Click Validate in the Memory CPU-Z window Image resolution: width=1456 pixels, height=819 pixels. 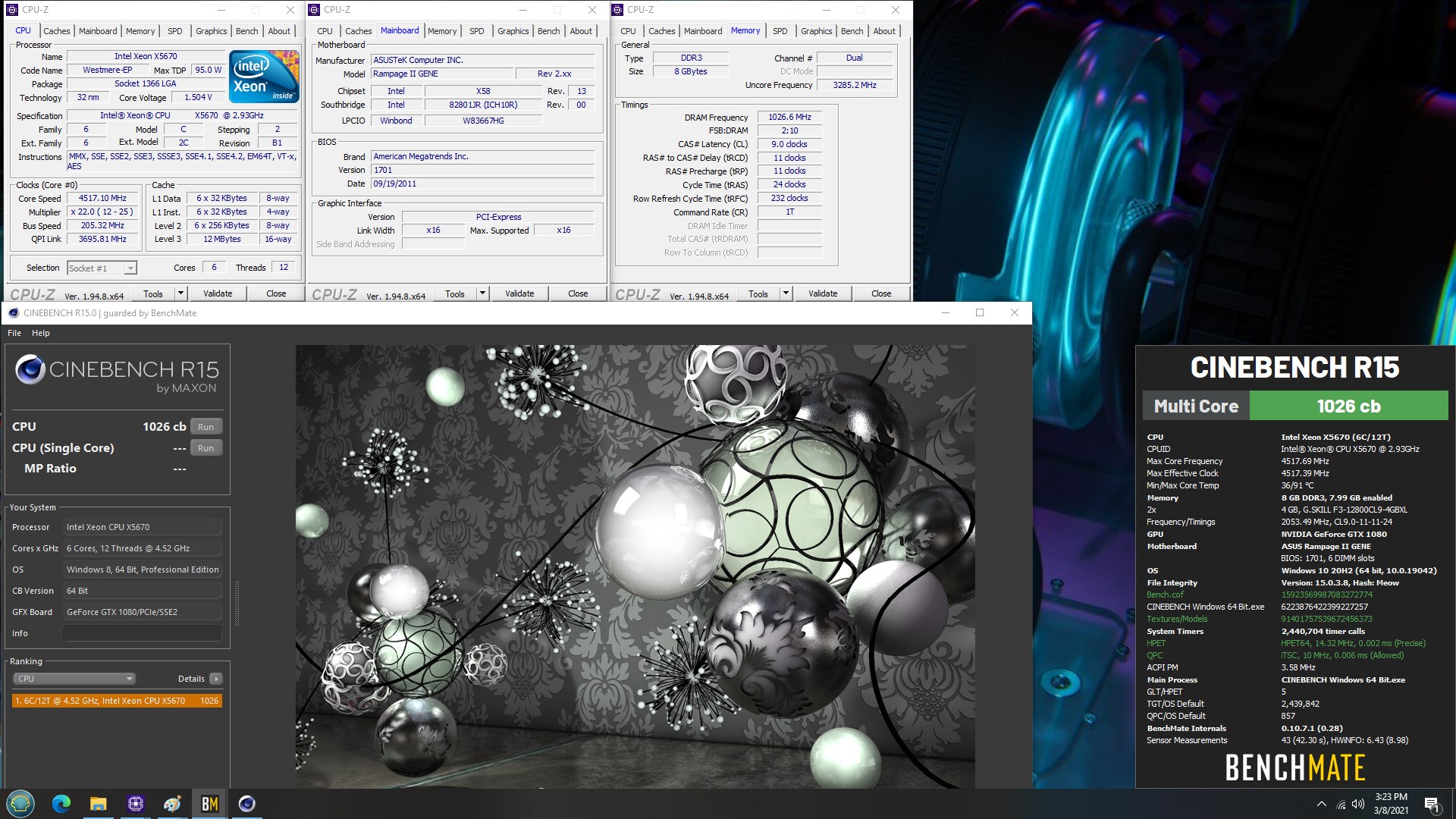coord(823,293)
